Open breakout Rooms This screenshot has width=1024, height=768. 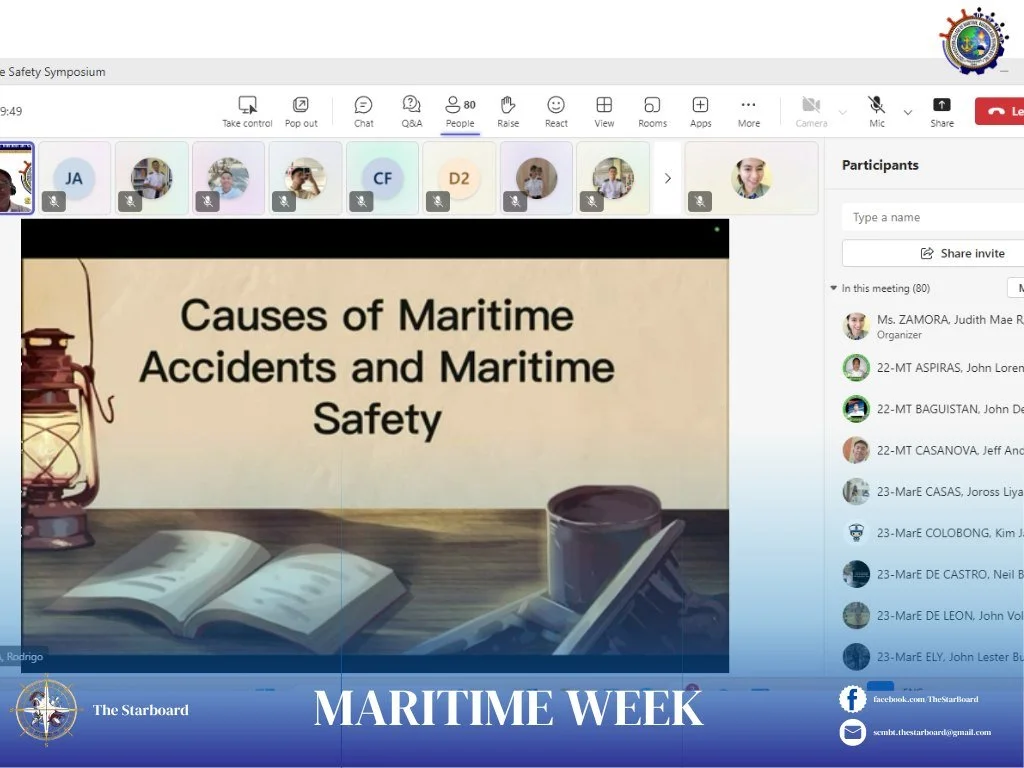(652, 112)
